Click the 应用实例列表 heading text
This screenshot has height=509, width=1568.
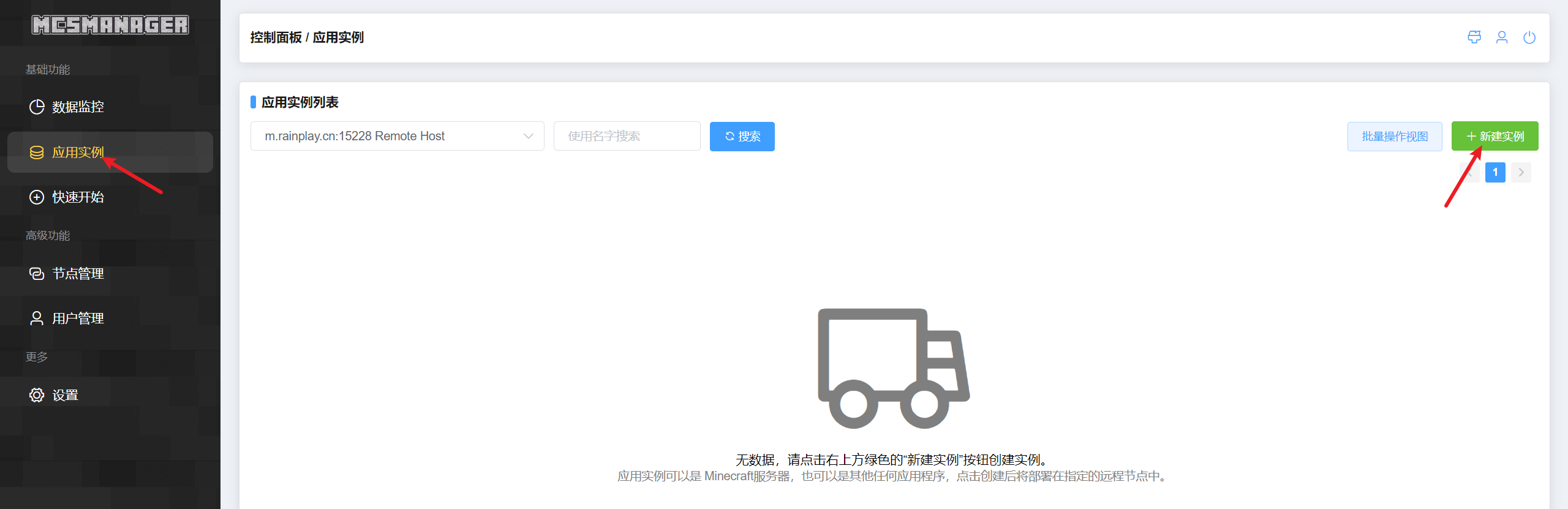300,102
